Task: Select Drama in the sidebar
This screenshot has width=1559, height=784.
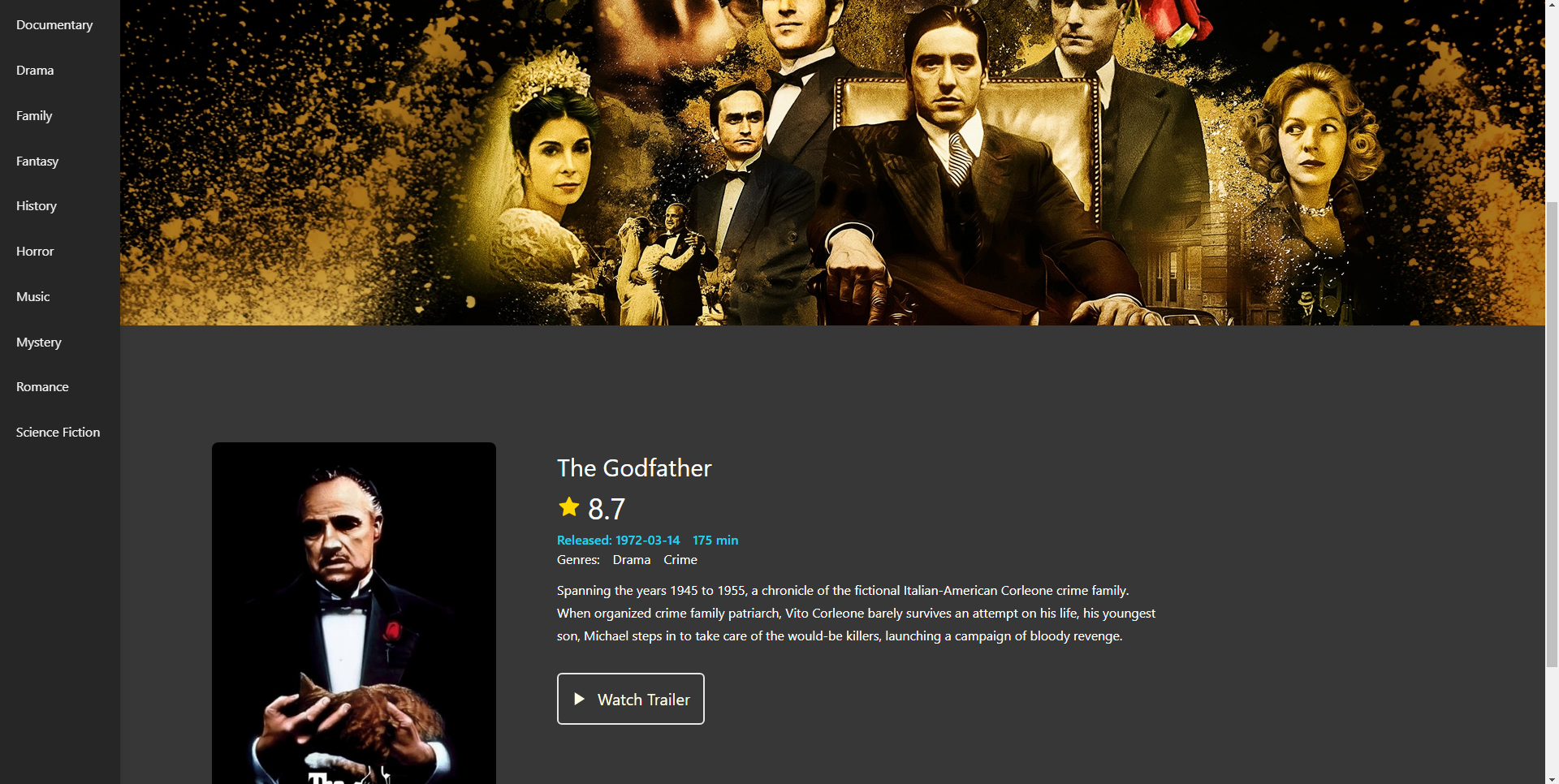Action: pos(35,71)
